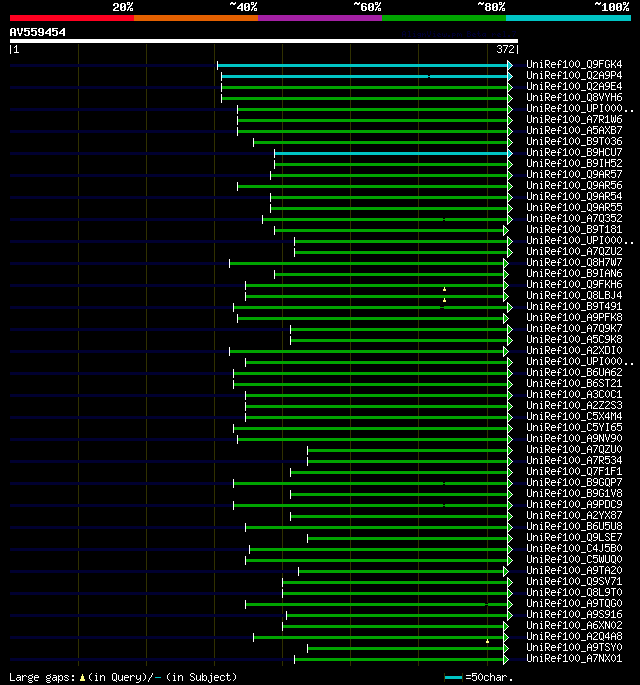
Task: Select the UniRef100_Q8L9T0 label
Action: coord(574,593)
